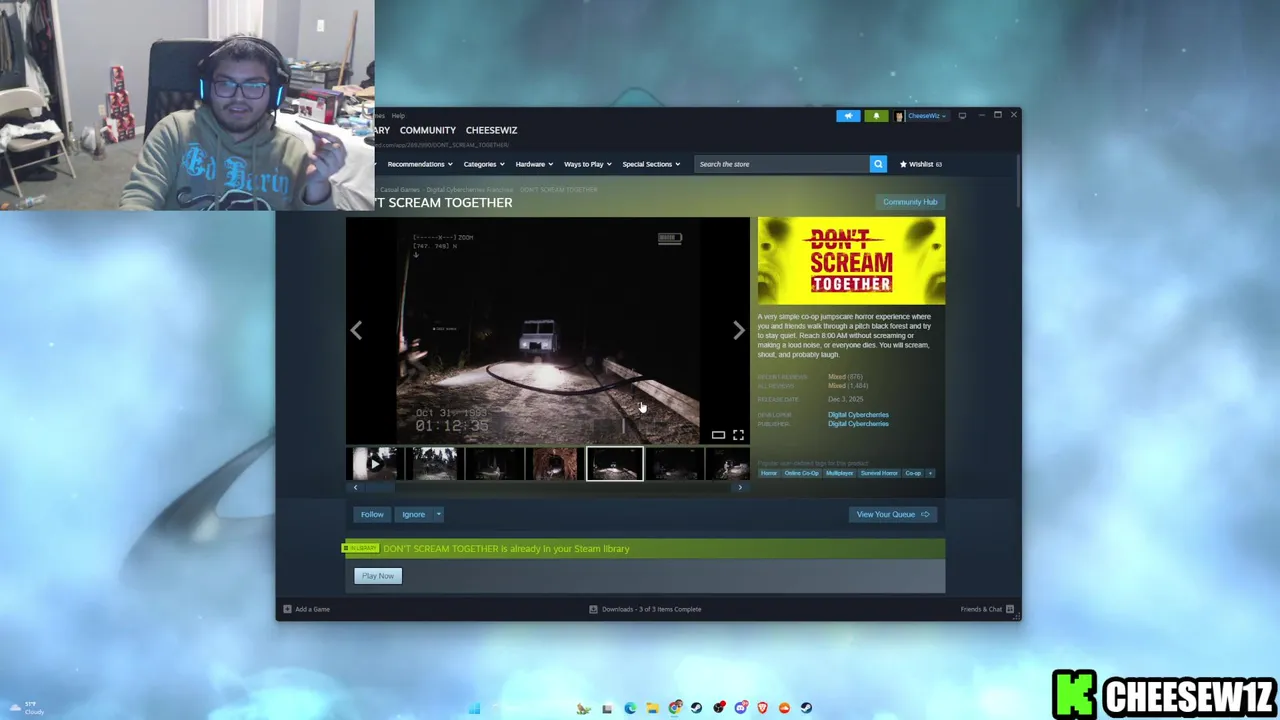
Task: Select the second forest screenshot thumbnail
Action: pos(435,464)
